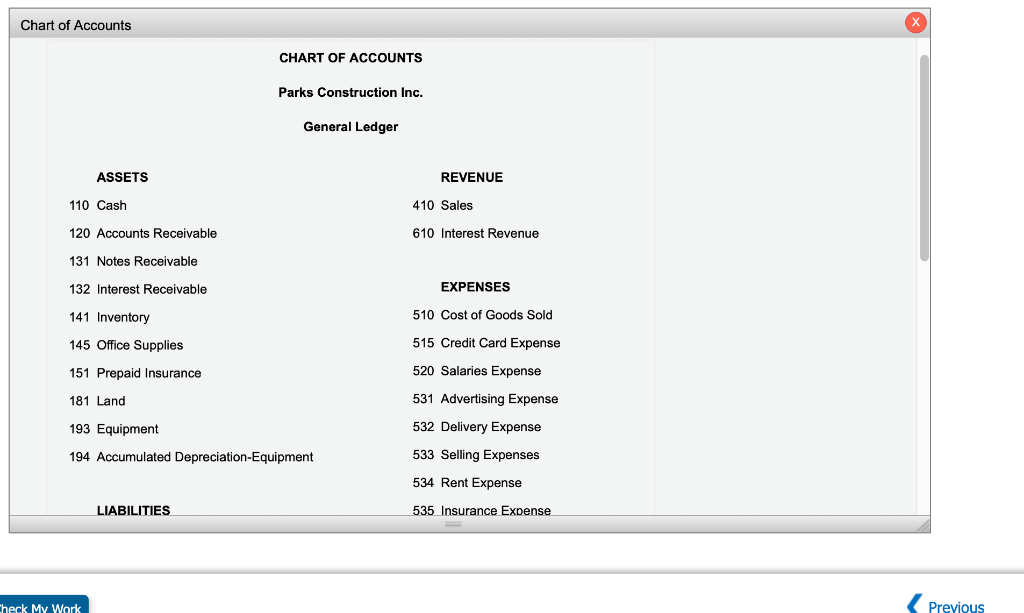Click the red X close icon
This screenshot has width=1024, height=613.
pyautogui.click(x=915, y=22)
